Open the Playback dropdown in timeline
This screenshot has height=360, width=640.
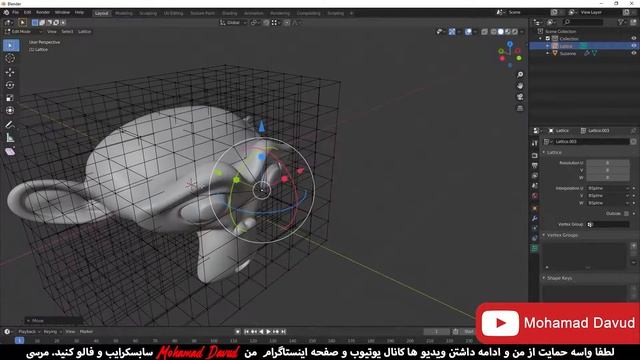click(x=29, y=331)
